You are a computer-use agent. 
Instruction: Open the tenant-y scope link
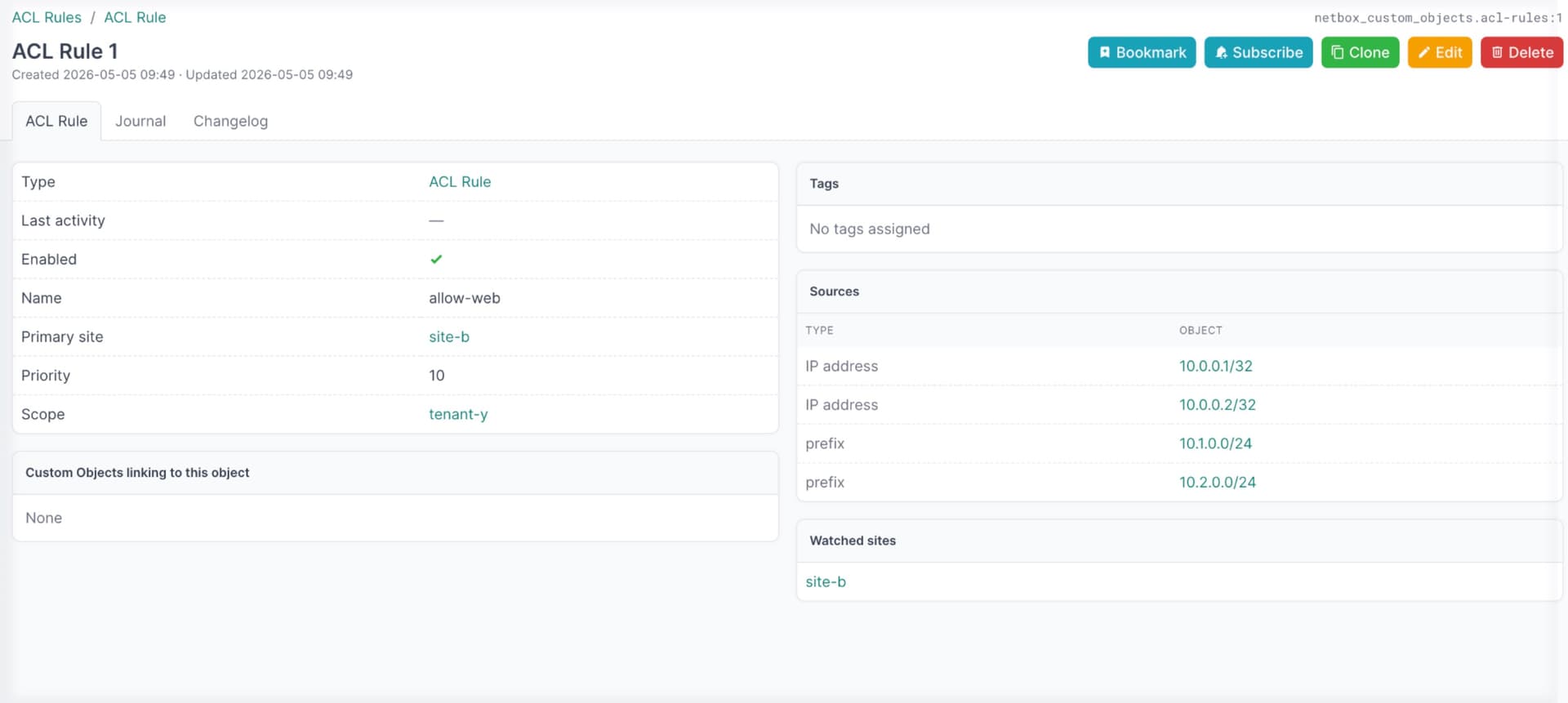pos(458,414)
